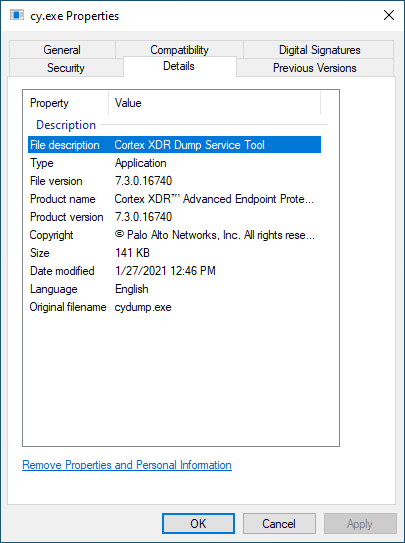Select the Details tab
Screen dimensions: 405x543
point(179,66)
